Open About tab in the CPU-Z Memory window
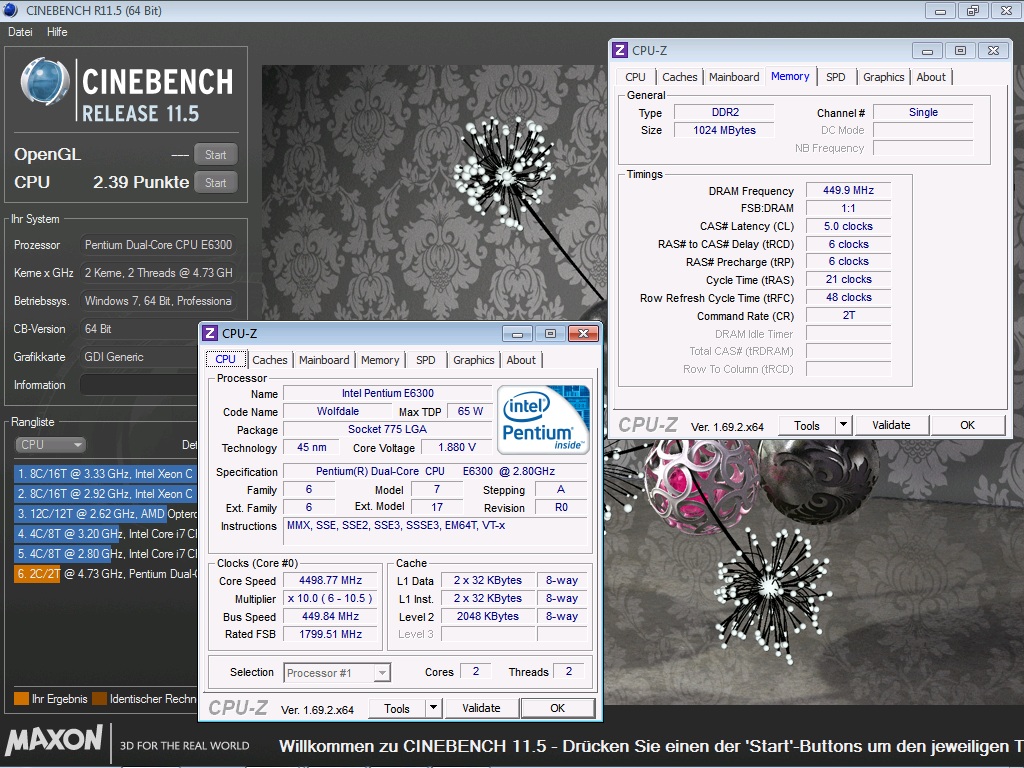1024x768 pixels. click(x=931, y=77)
